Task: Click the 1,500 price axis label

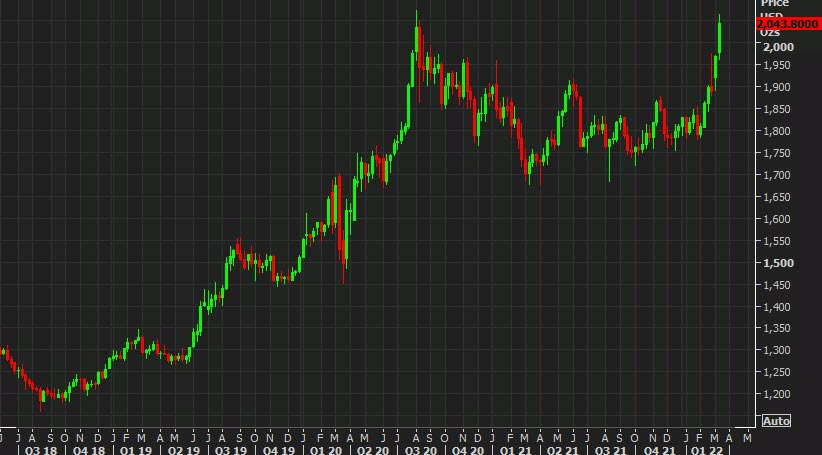Action: (777, 263)
